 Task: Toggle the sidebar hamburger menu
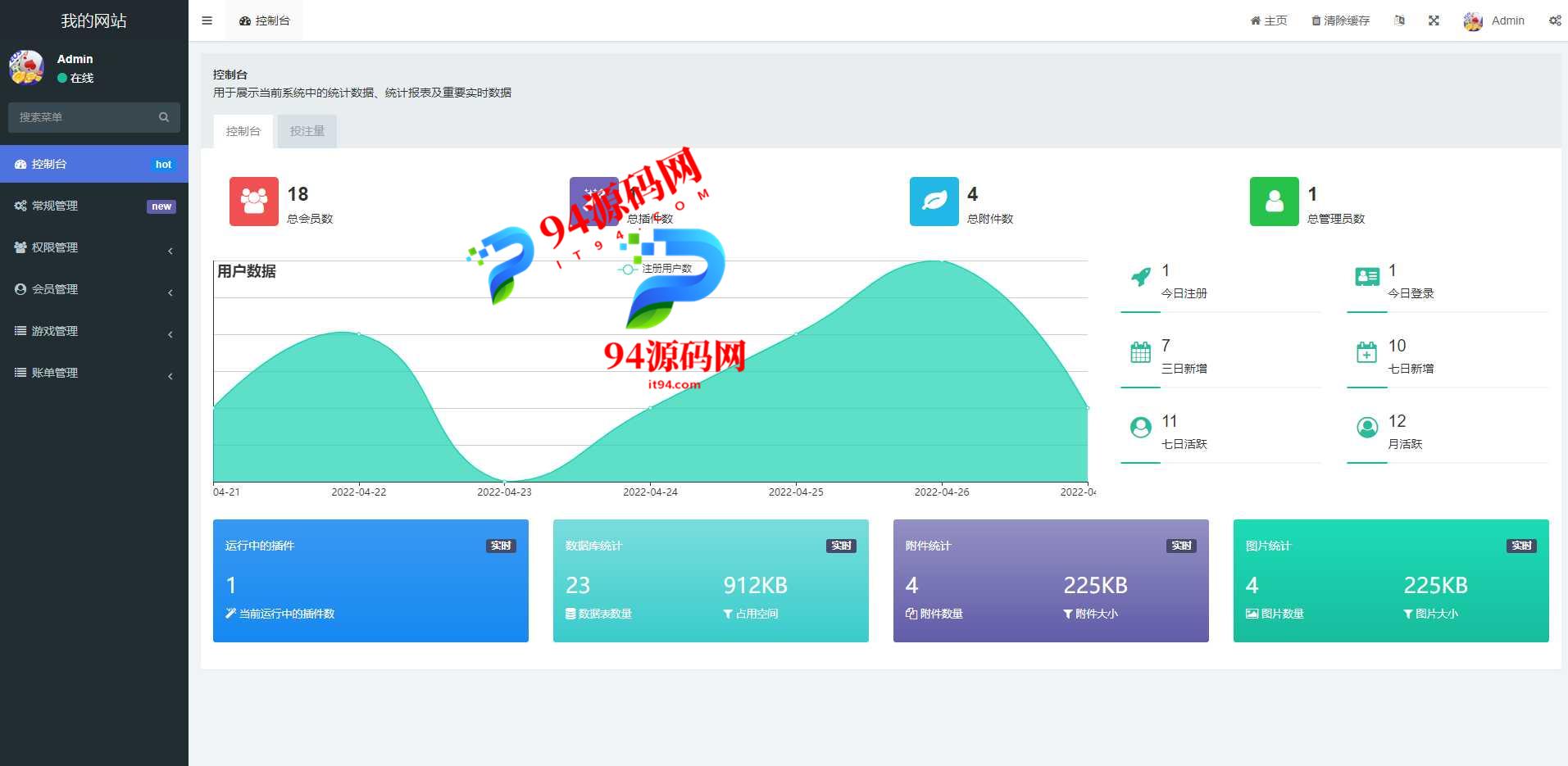click(x=207, y=20)
